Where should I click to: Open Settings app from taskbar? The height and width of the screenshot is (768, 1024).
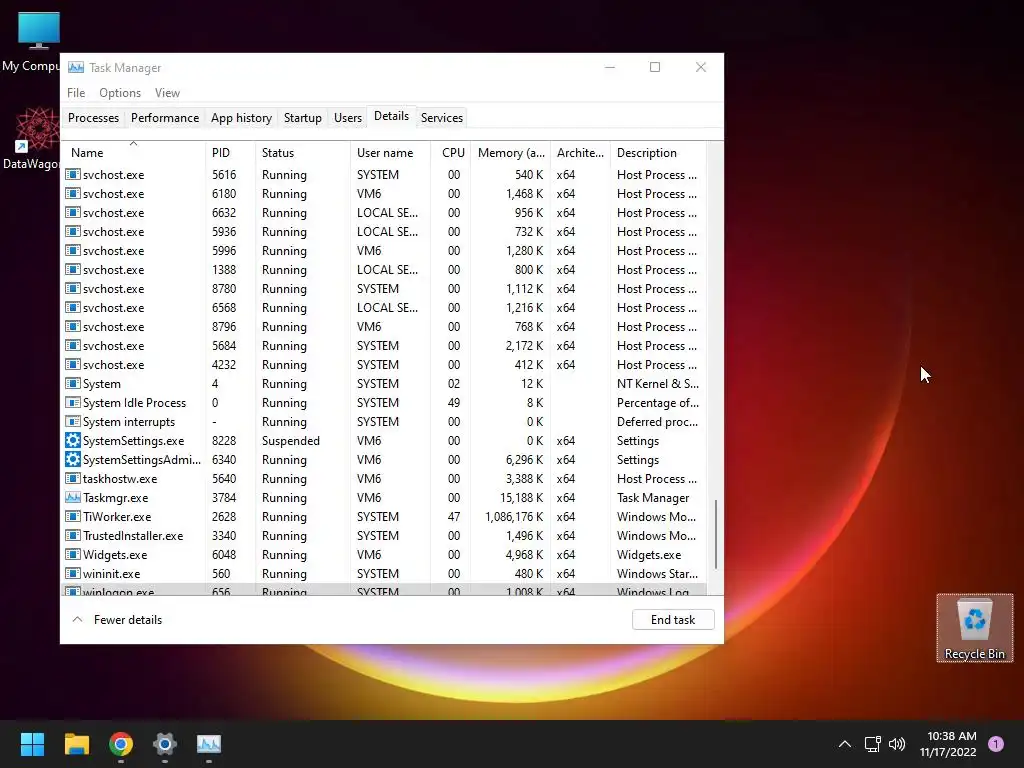coord(165,744)
